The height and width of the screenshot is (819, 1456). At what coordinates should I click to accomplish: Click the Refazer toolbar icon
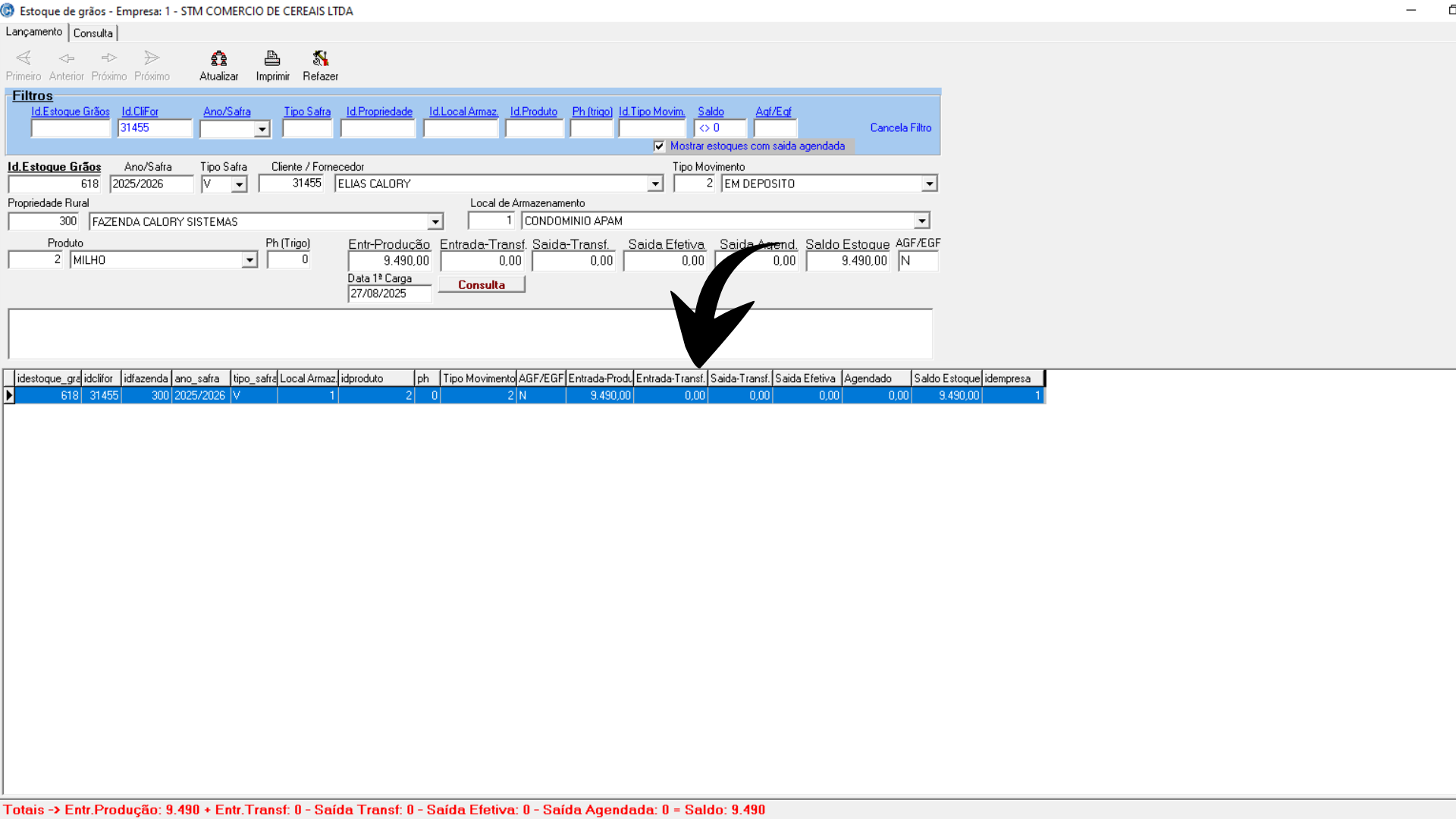pyautogui.click(x=320, y=59)
